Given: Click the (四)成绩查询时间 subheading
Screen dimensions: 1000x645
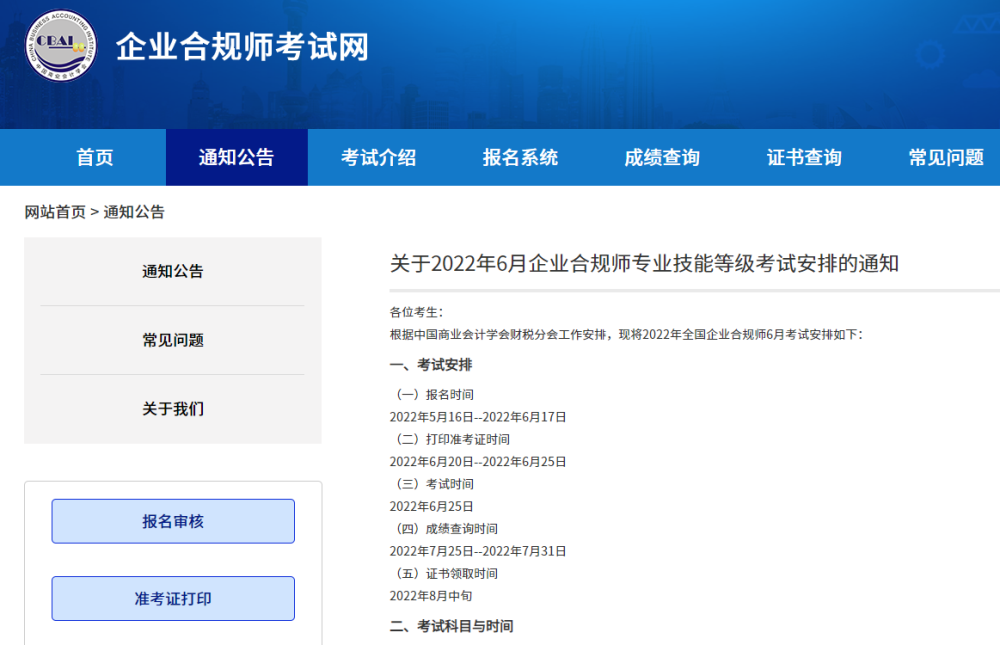Looking at the screenshot, I should pos(446,529).
